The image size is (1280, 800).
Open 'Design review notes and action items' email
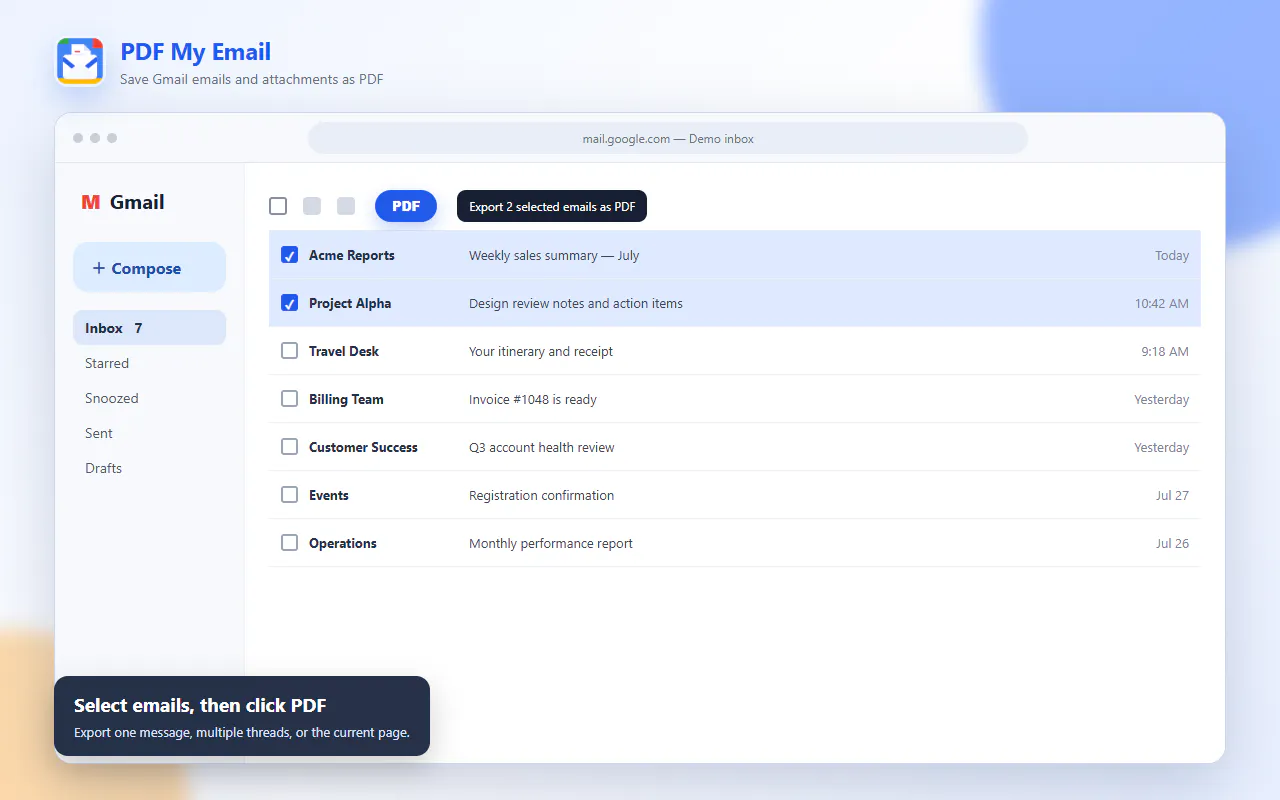576,303
